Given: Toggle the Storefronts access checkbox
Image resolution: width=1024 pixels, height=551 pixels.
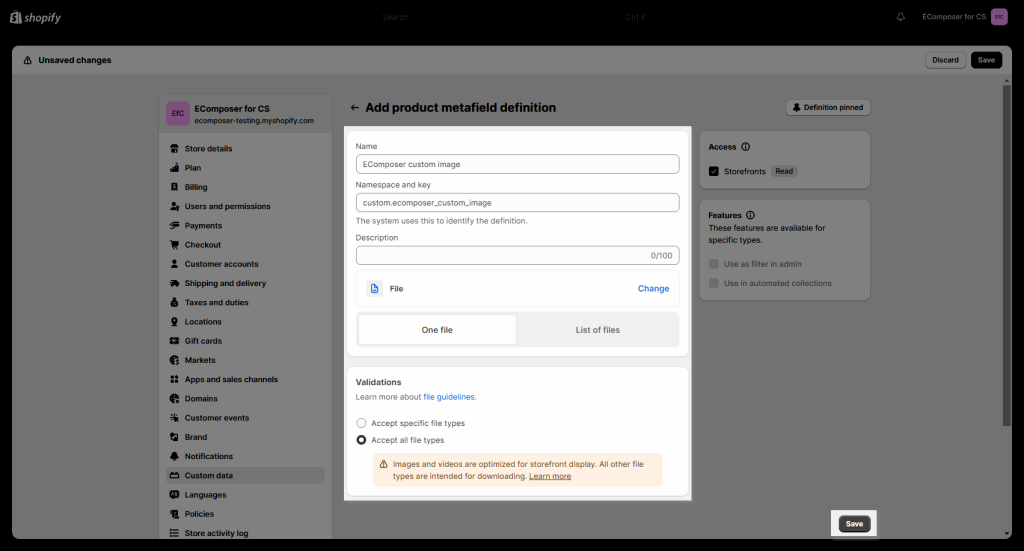Looking at the screenshot, I should [x=714, y=172].
